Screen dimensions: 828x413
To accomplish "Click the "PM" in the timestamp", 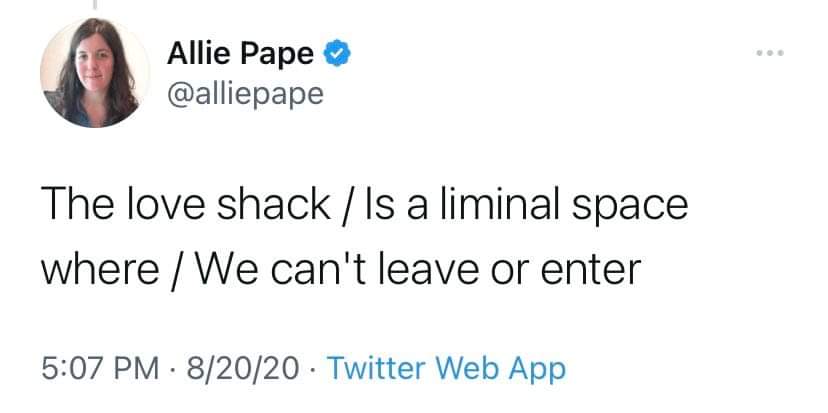I will click(x=139, y=369).
